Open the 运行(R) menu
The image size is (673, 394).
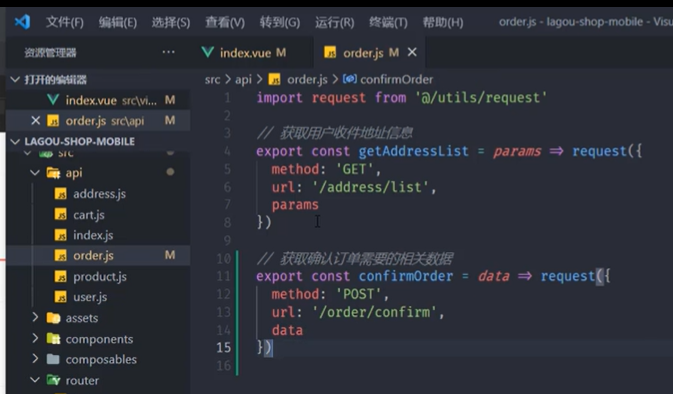click(334, 22)
